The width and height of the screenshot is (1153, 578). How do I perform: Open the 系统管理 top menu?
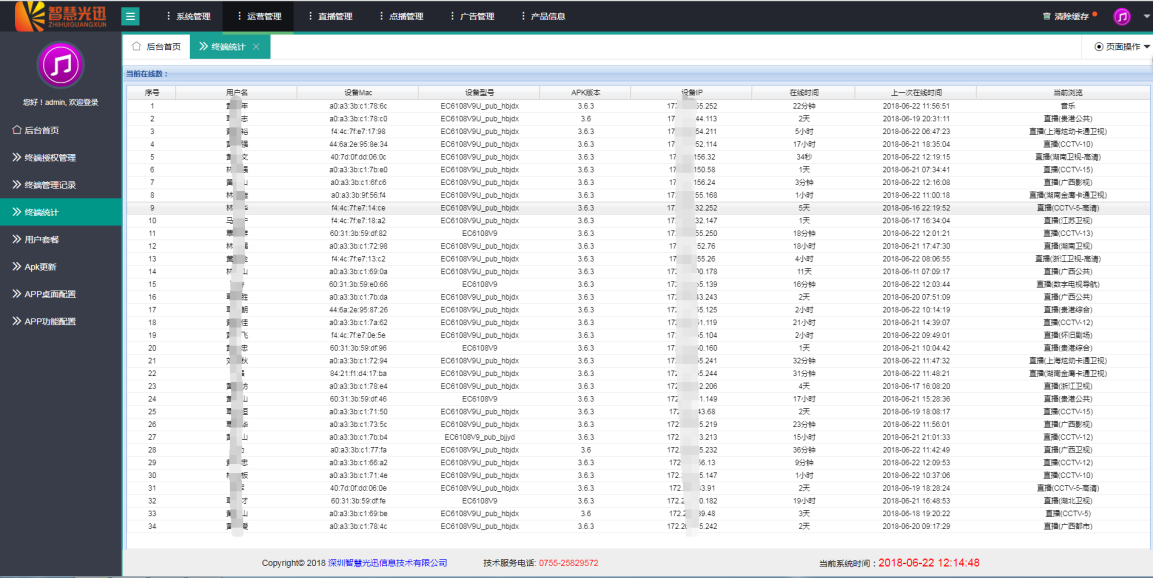(188, 16)
